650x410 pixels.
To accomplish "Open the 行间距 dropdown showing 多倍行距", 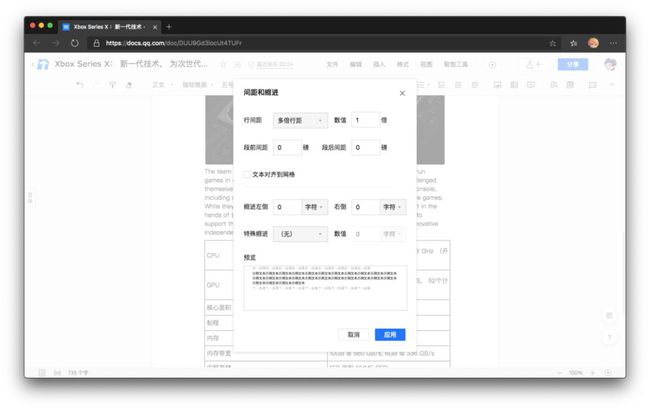I will click(x=300, y=120).
